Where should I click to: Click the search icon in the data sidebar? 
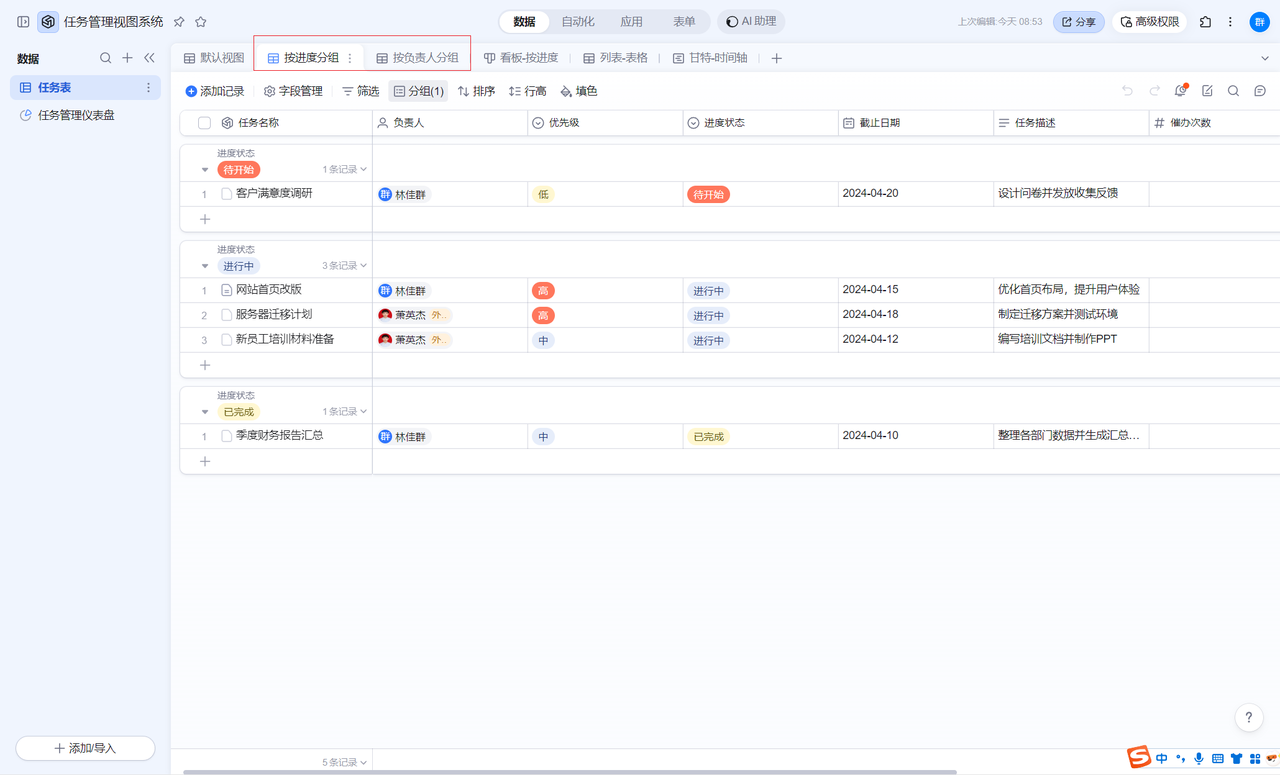105,58
